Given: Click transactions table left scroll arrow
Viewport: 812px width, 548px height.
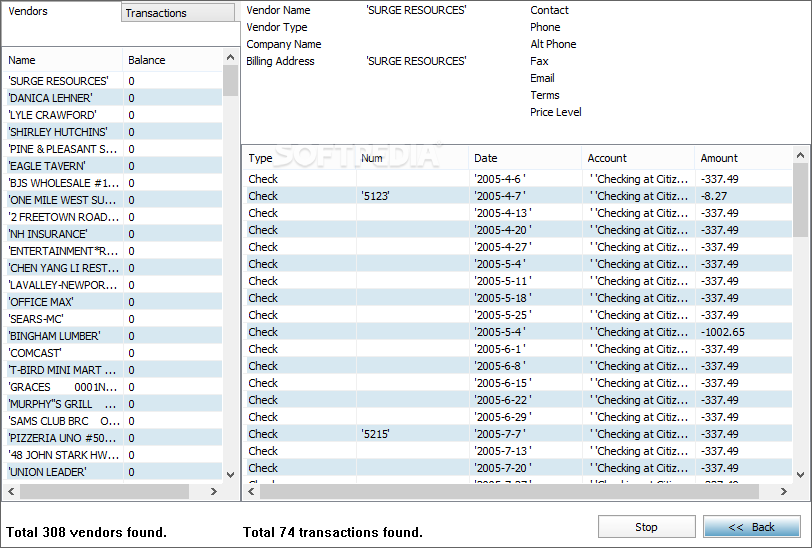Looking at the screenshot, I should tap(251, 492).
